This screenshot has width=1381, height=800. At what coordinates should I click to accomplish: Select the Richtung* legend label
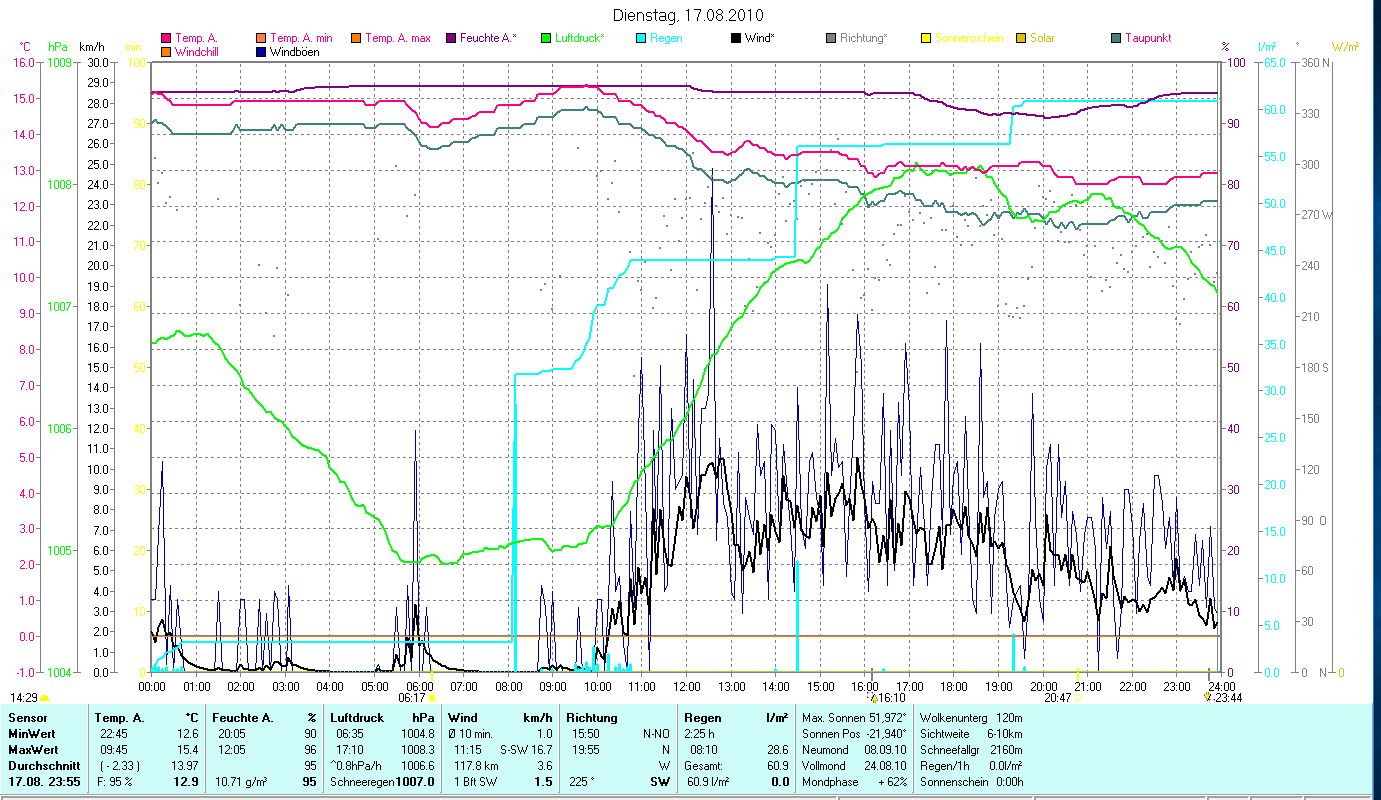[x=863, y=39]
